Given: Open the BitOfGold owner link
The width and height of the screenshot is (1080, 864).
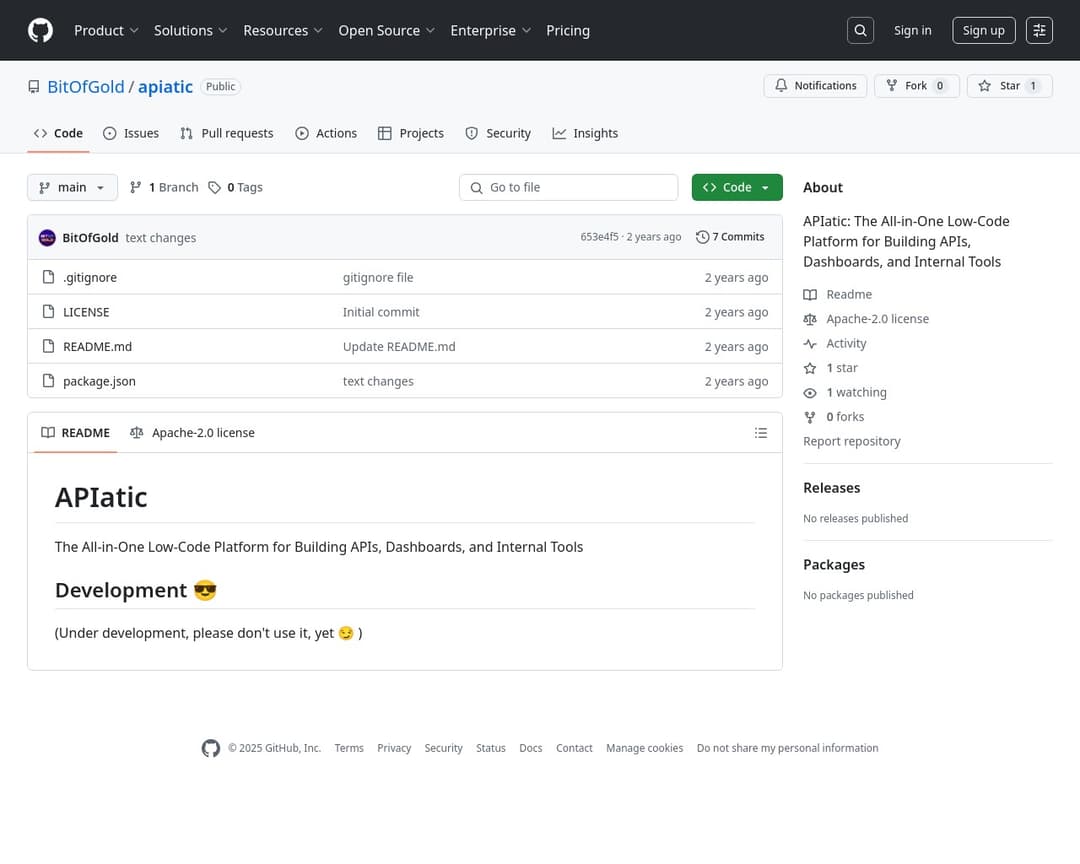Looking at the screenshot, I should pyautogui.click(x=86, y=87).
